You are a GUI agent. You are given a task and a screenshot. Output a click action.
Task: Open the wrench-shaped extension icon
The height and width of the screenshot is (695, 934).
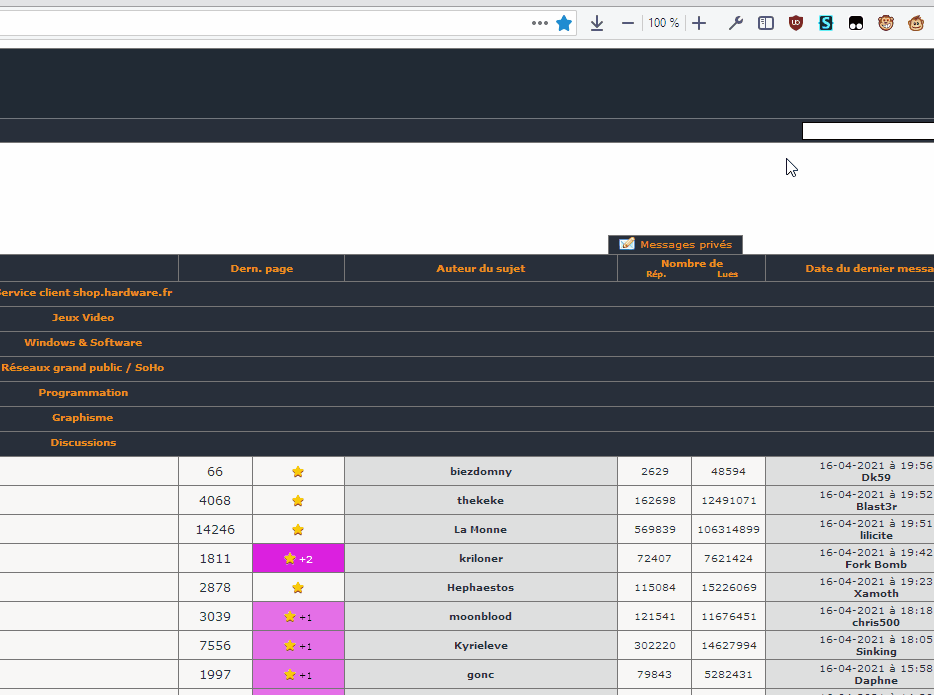736,22
